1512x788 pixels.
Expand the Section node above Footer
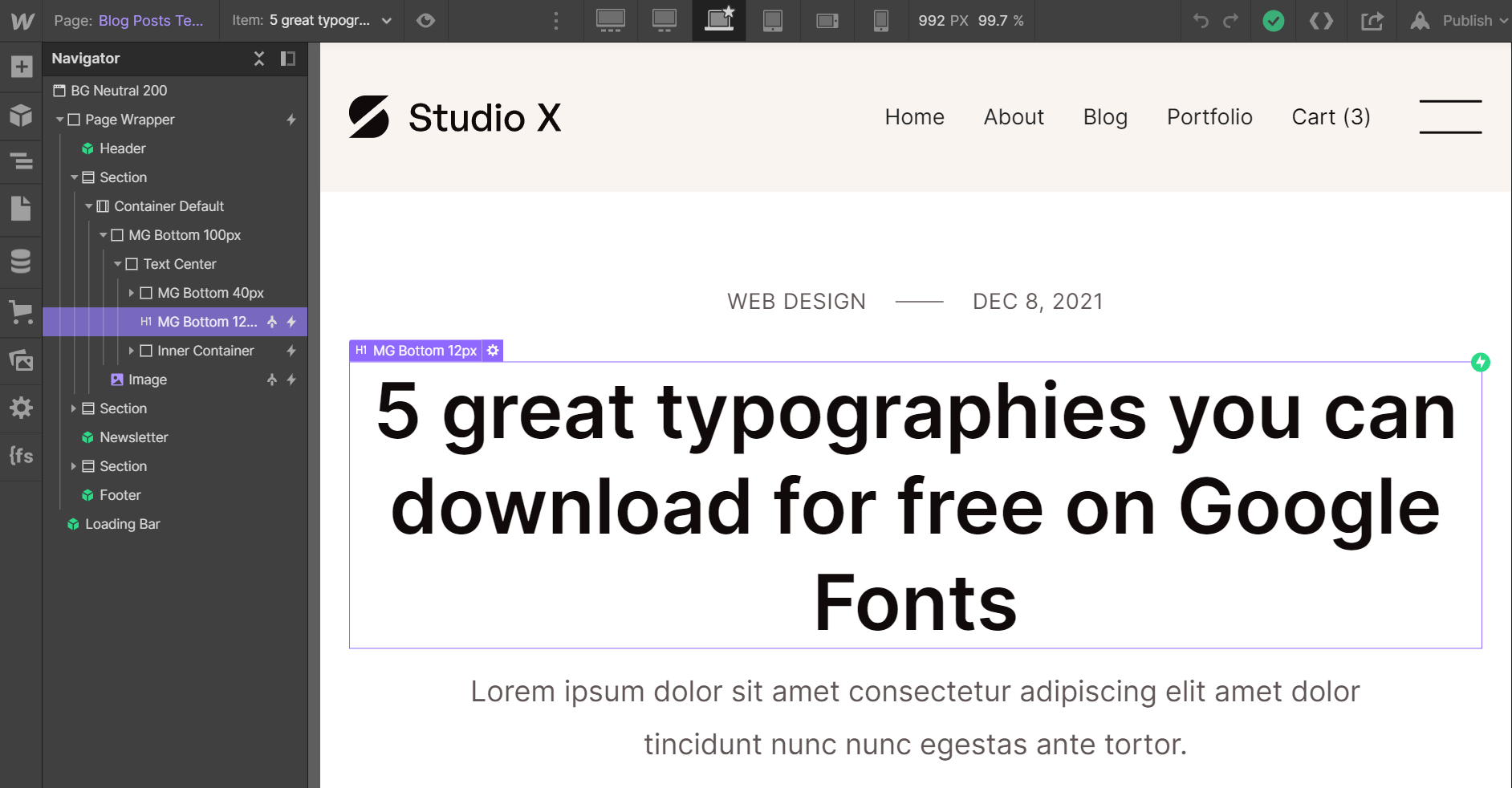pos(74,466)
